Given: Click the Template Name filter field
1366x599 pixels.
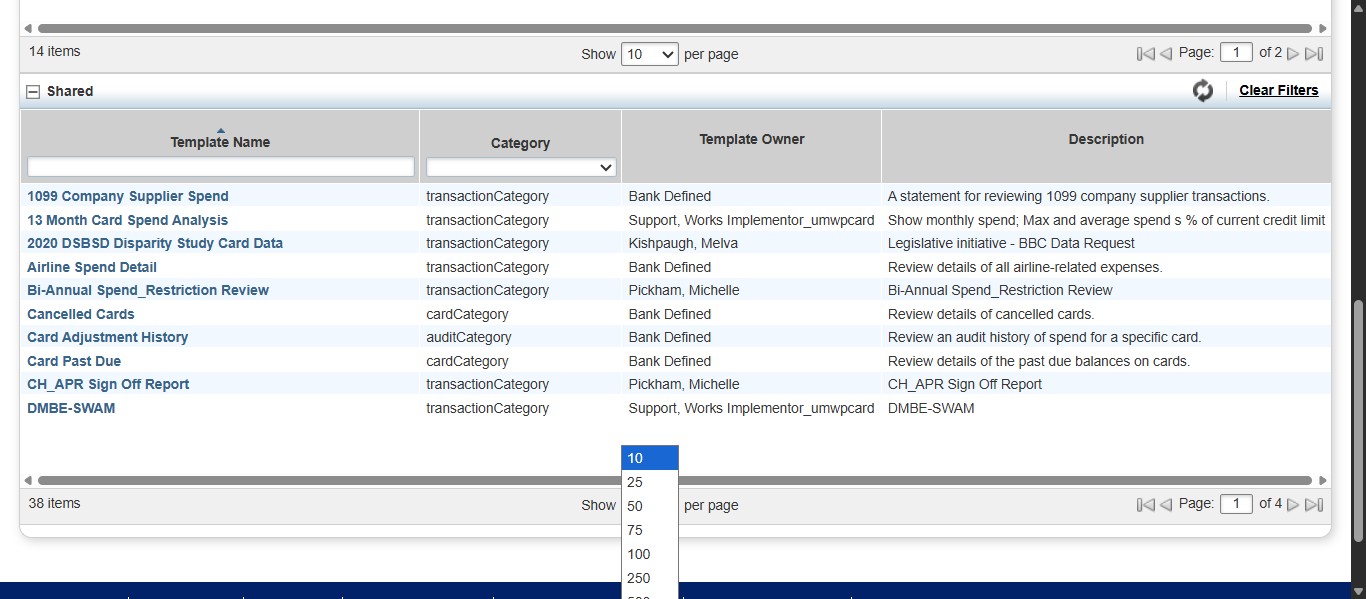Looking at the screenshot, I should coord(219,167).
